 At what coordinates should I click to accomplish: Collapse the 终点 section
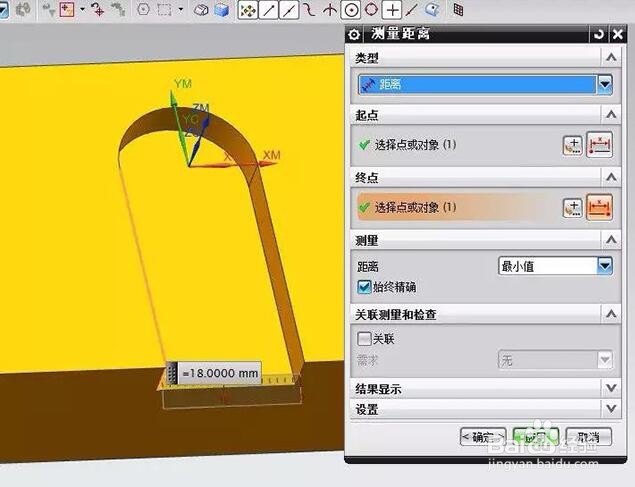click(611, 177)
